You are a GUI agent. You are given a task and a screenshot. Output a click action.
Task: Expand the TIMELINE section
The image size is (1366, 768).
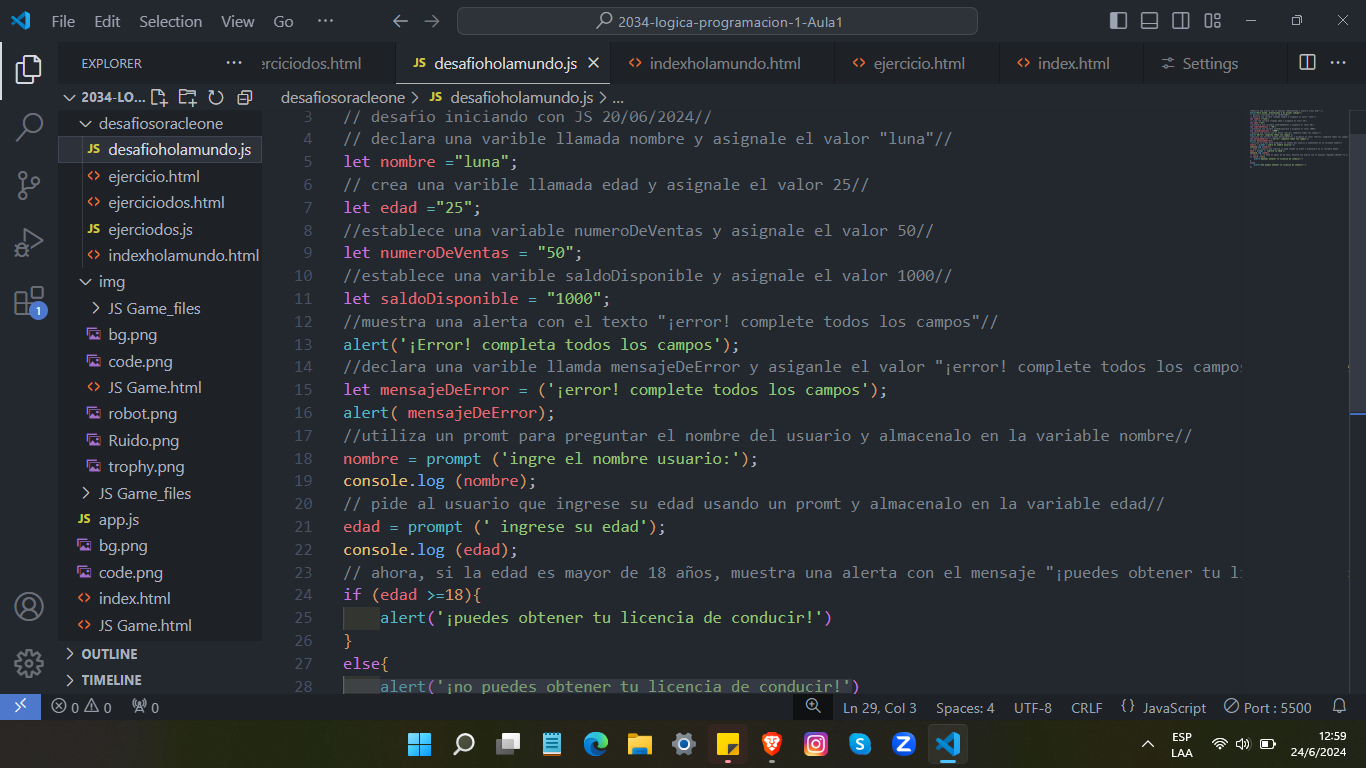[160, 680]
